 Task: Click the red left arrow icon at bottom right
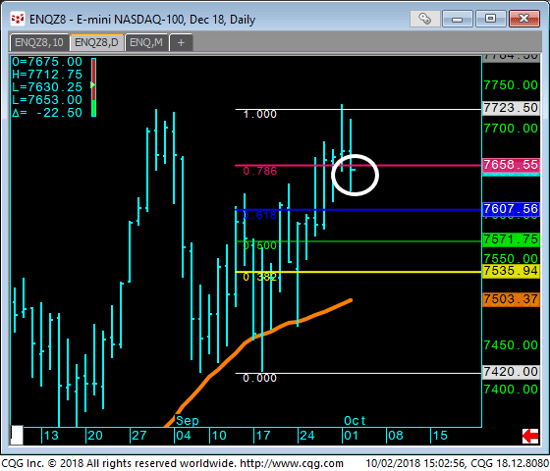tap(530, 436)
